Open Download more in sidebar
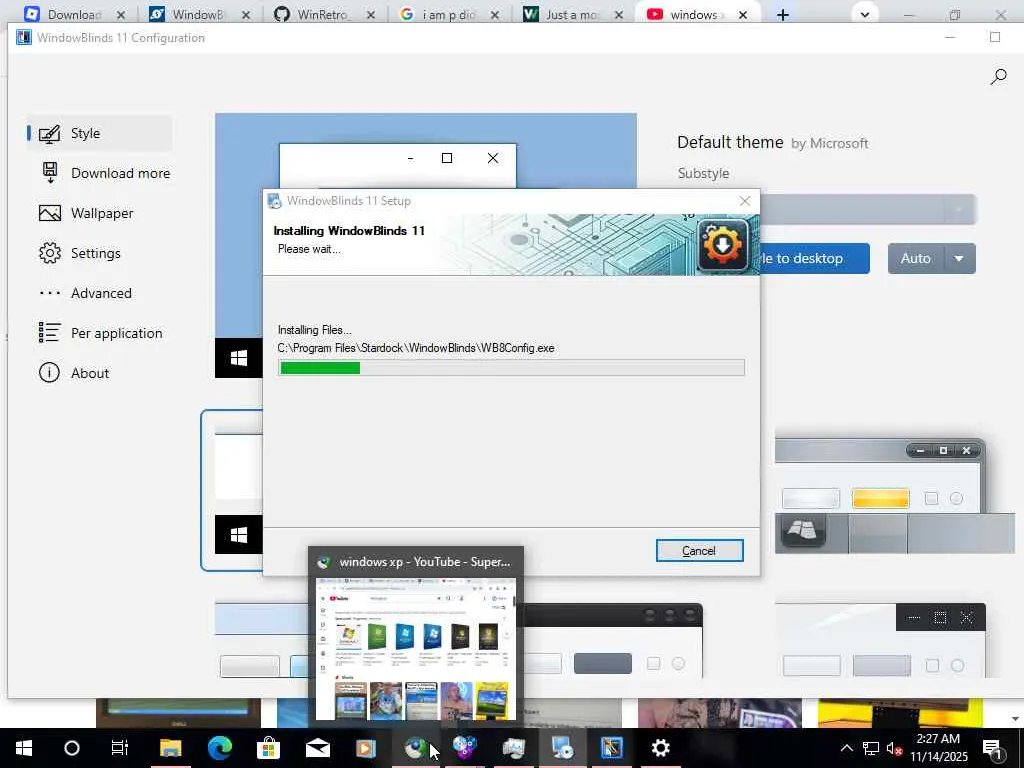The width and height of the screenshot is (1024, 768). click(x=104, y=173)
